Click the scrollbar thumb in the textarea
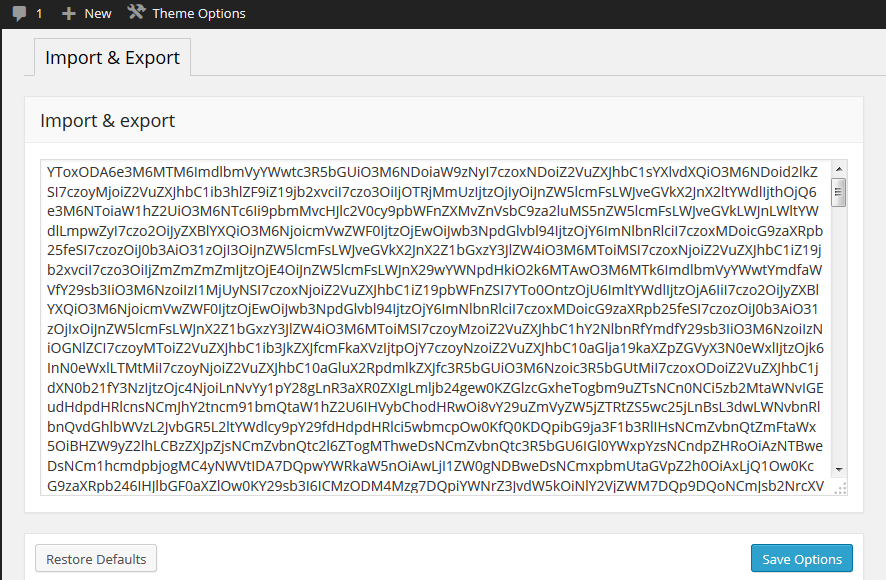 (839, 191)
